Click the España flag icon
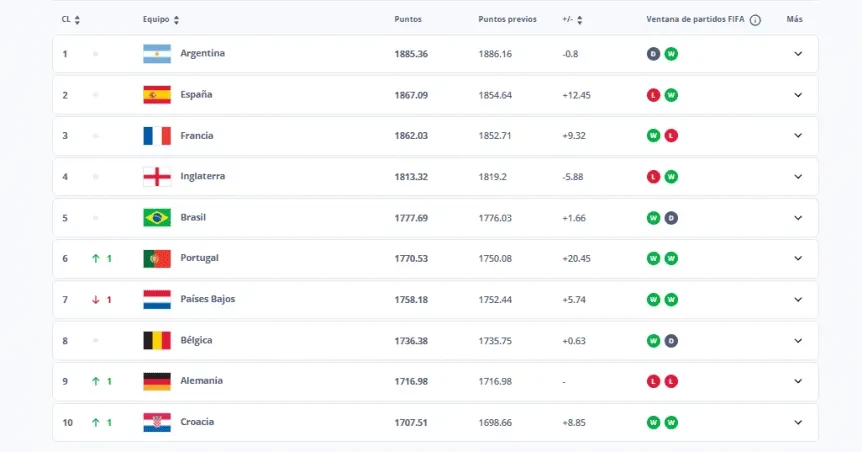This screenshot has width=862, height=452. click(157, 95)
